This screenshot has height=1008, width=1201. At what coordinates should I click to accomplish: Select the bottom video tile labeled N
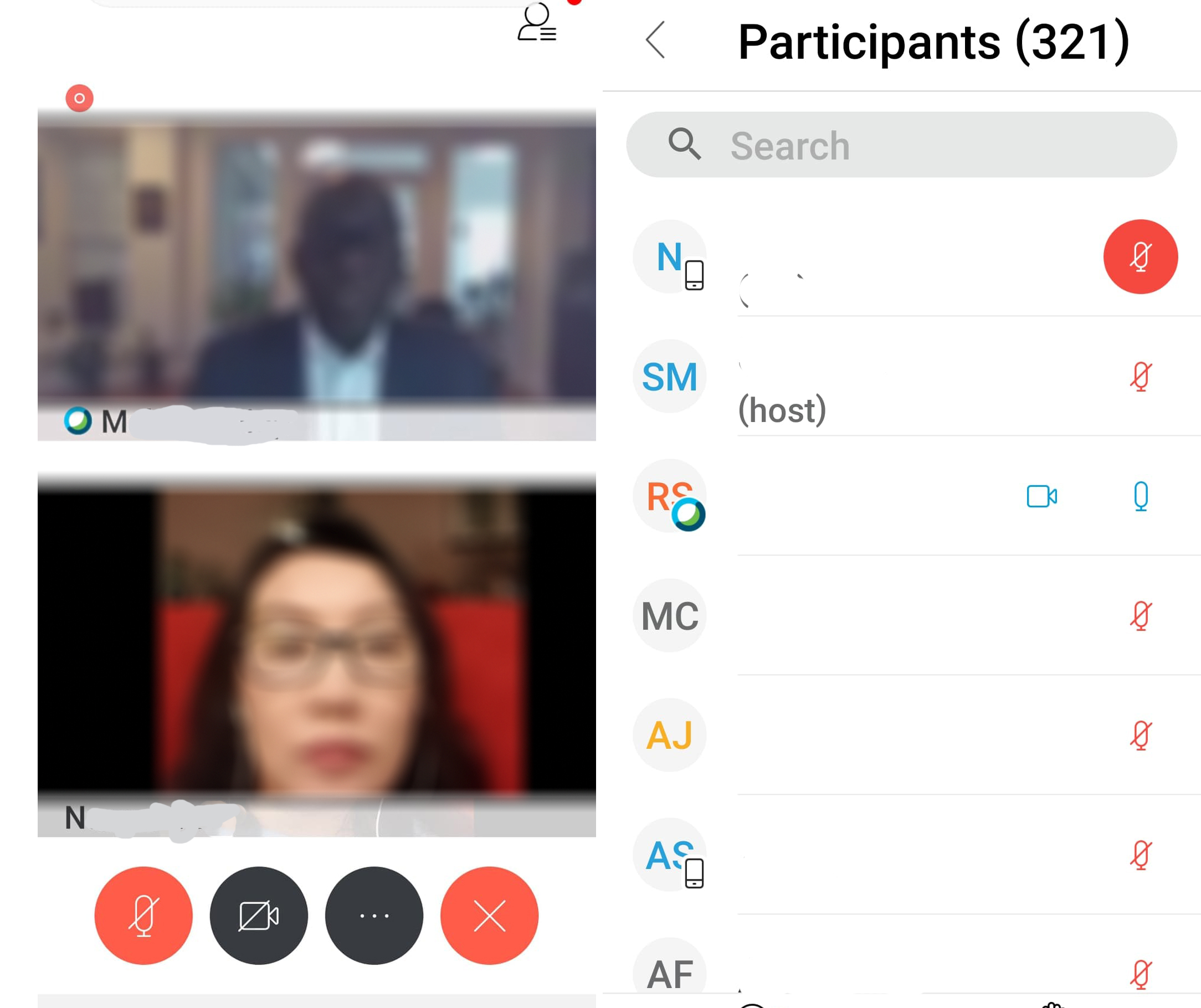[317, 655]
